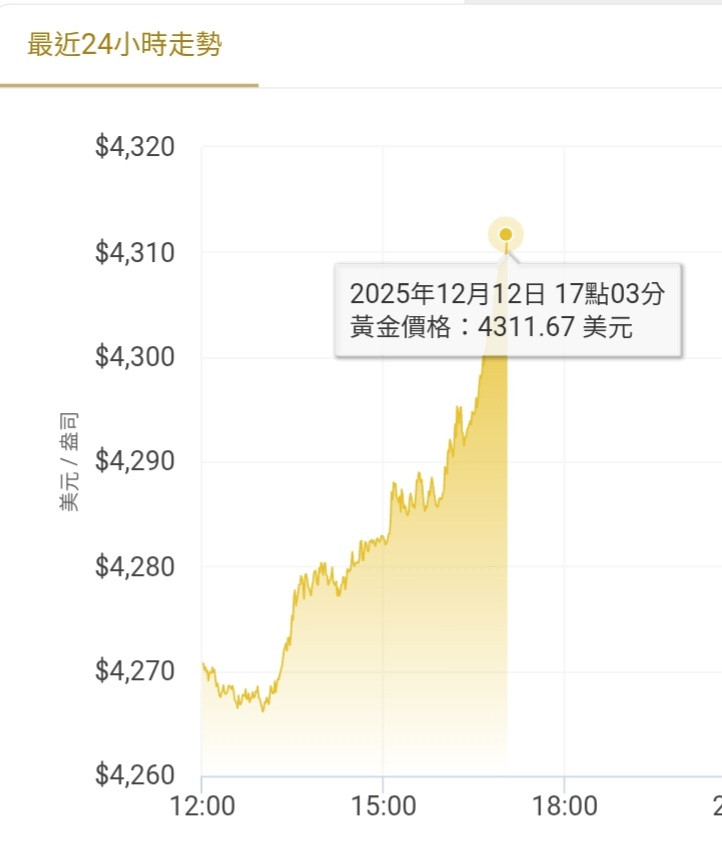Click the cut-off time label at right edge
The width and height of the screenshot is (722, 844).
point(716,806)
